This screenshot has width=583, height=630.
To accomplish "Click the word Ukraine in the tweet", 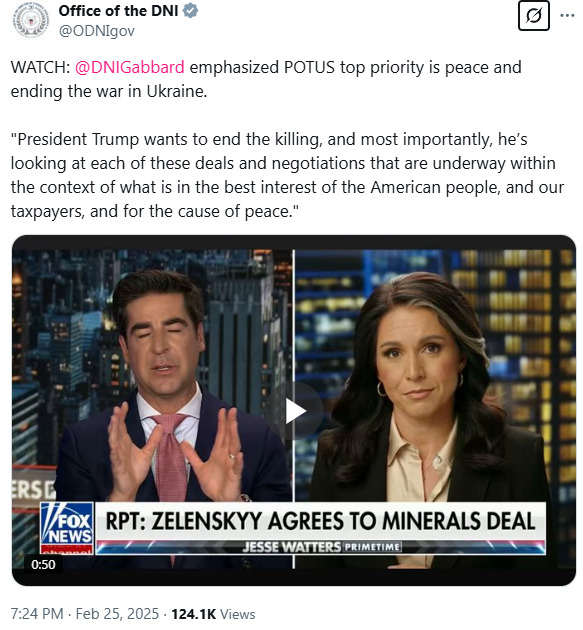I will [176, 91].
